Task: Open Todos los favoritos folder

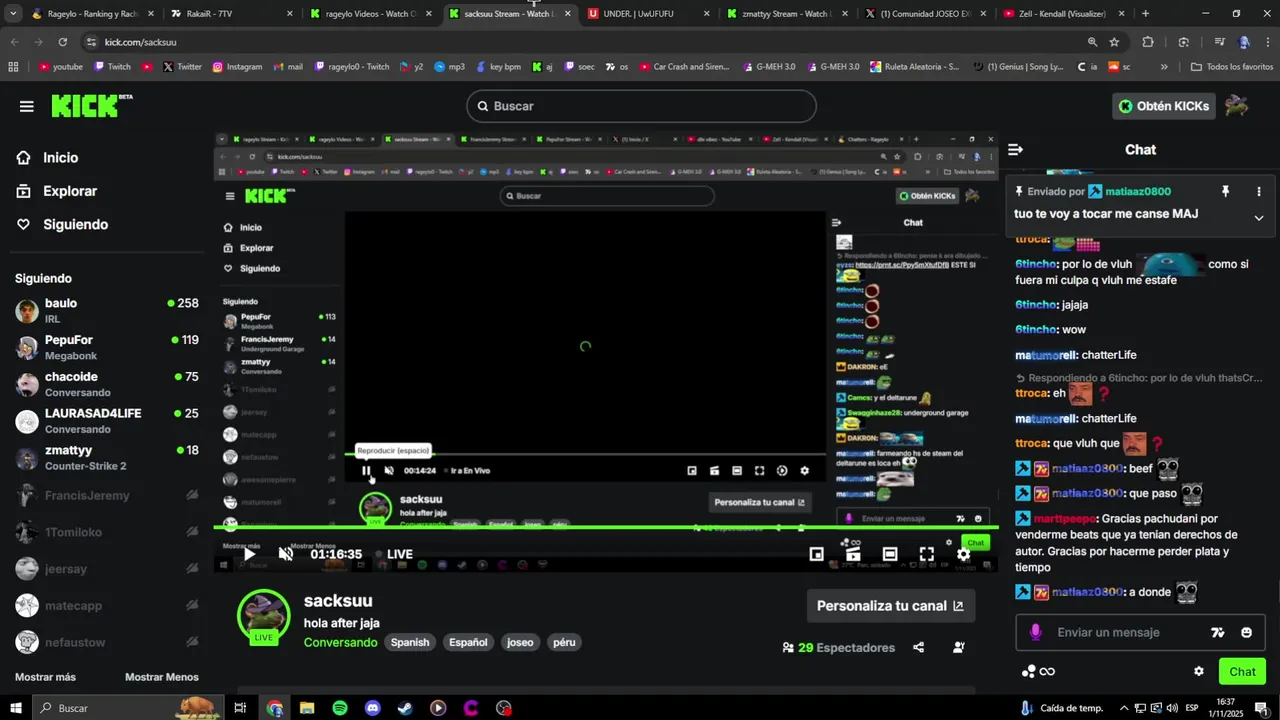Action: pos(1232,67)
